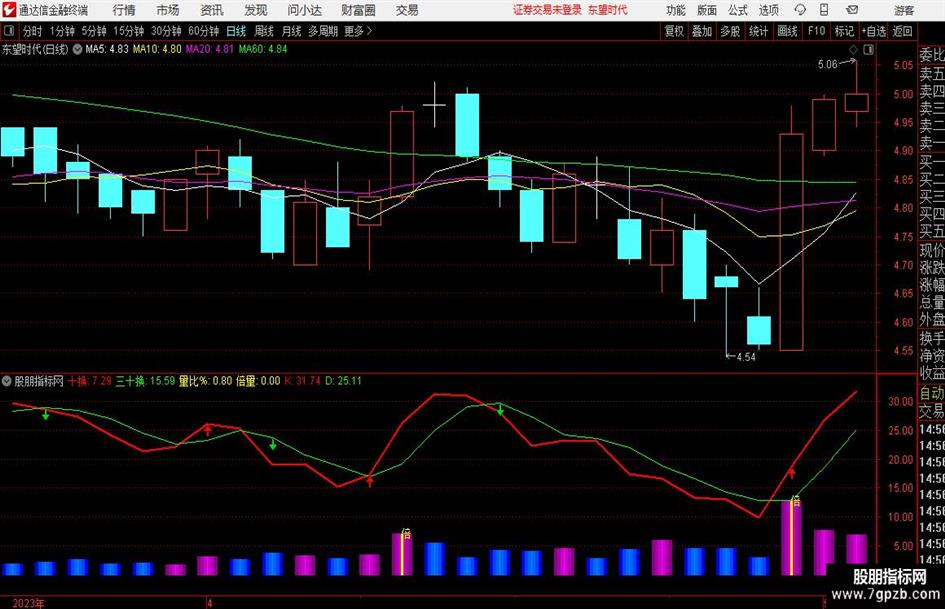Open the 功能 menu
Viewport: 945px width, 609px height.
point(676,10)
